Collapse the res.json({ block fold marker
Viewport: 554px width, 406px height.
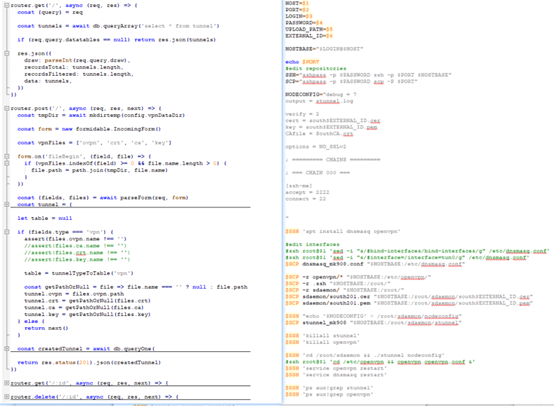click(7, 53)
